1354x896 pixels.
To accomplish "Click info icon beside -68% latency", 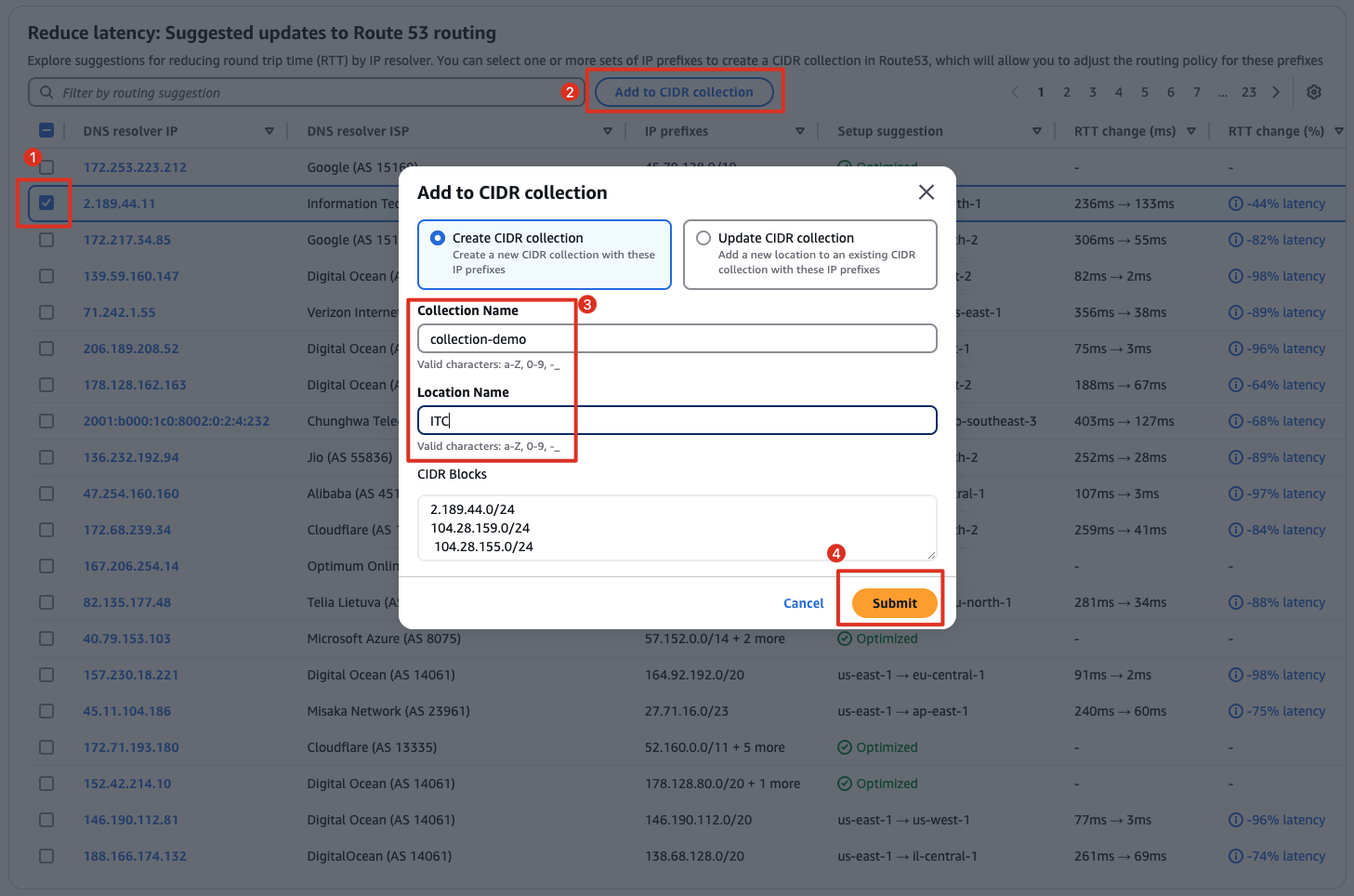I will point(1235,421).
